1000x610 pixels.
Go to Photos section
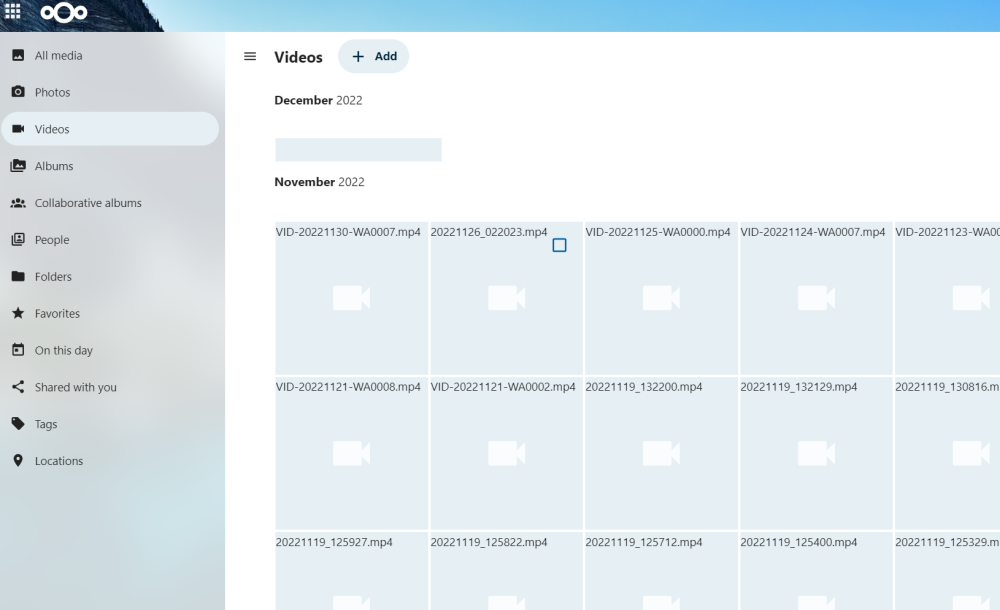click(x=110, y=92)
